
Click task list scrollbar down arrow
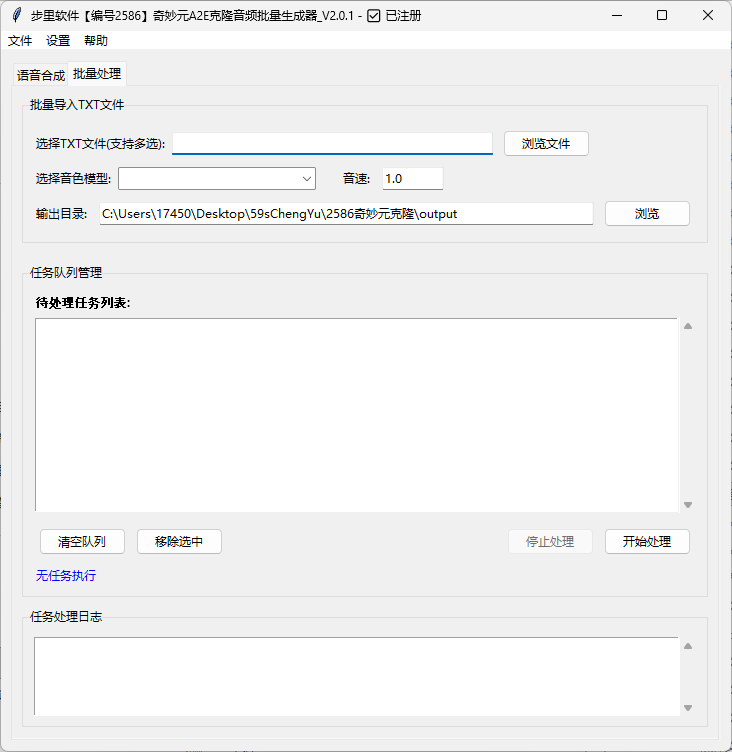pyautogui.click(x=688, y=505)
